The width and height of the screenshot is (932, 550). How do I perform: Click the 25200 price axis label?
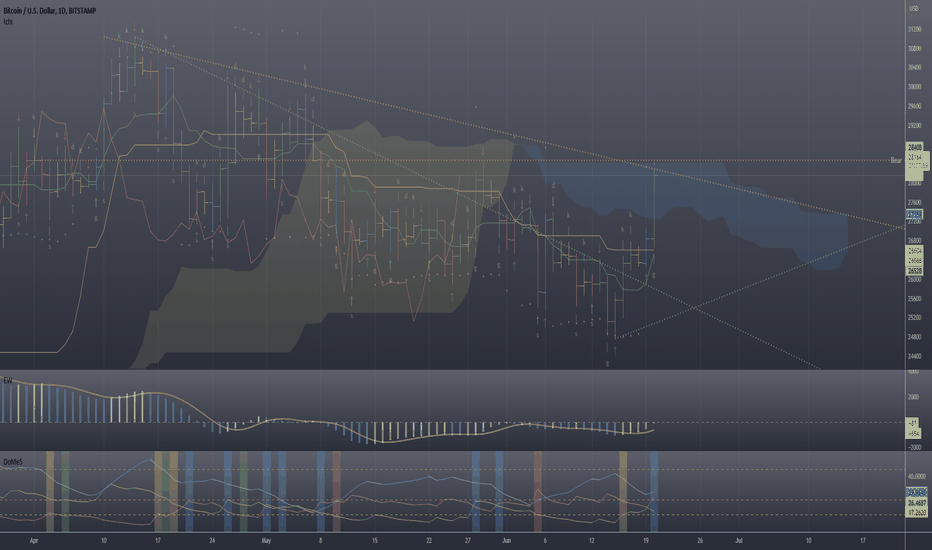click(x=915, y=318)
